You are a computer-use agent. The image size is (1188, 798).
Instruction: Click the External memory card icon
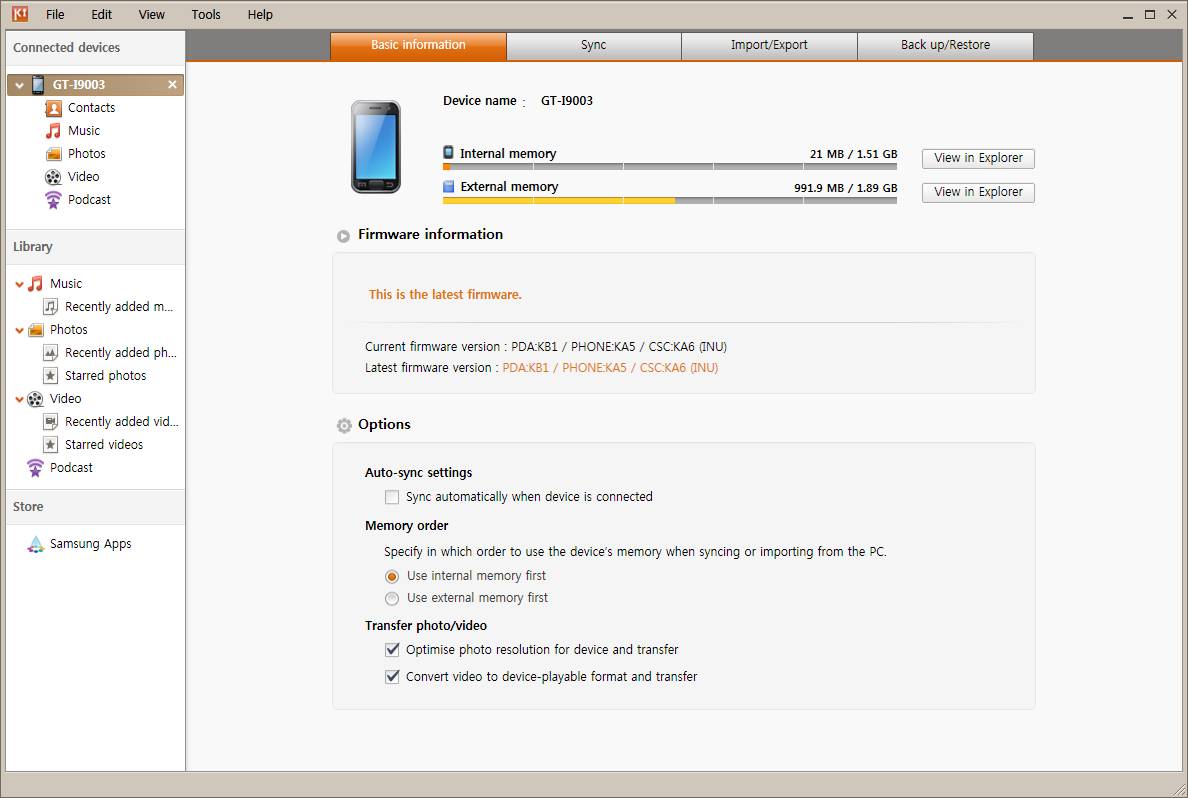coord(449,186)
